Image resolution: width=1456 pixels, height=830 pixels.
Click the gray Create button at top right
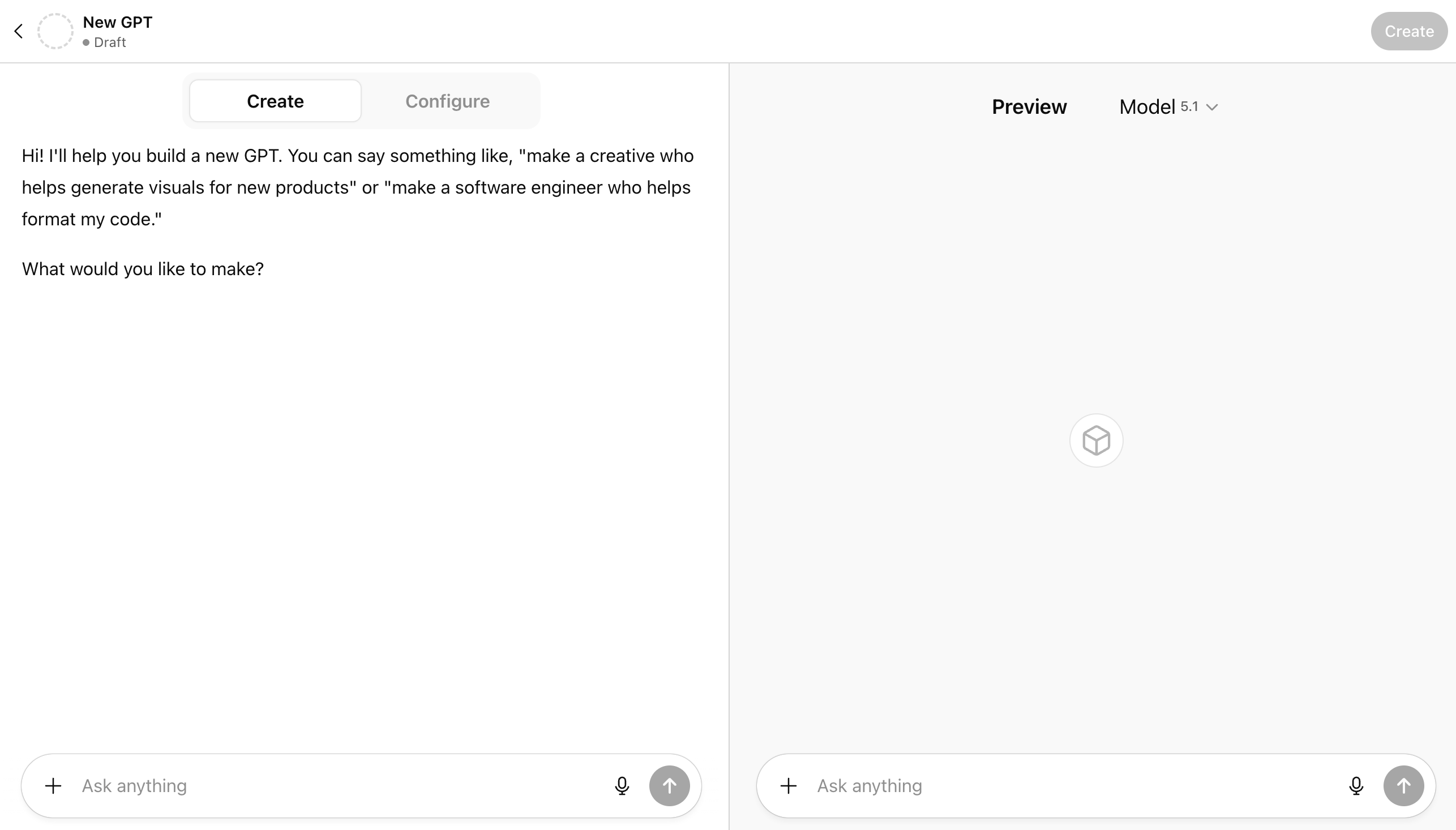coord(1408,31)
